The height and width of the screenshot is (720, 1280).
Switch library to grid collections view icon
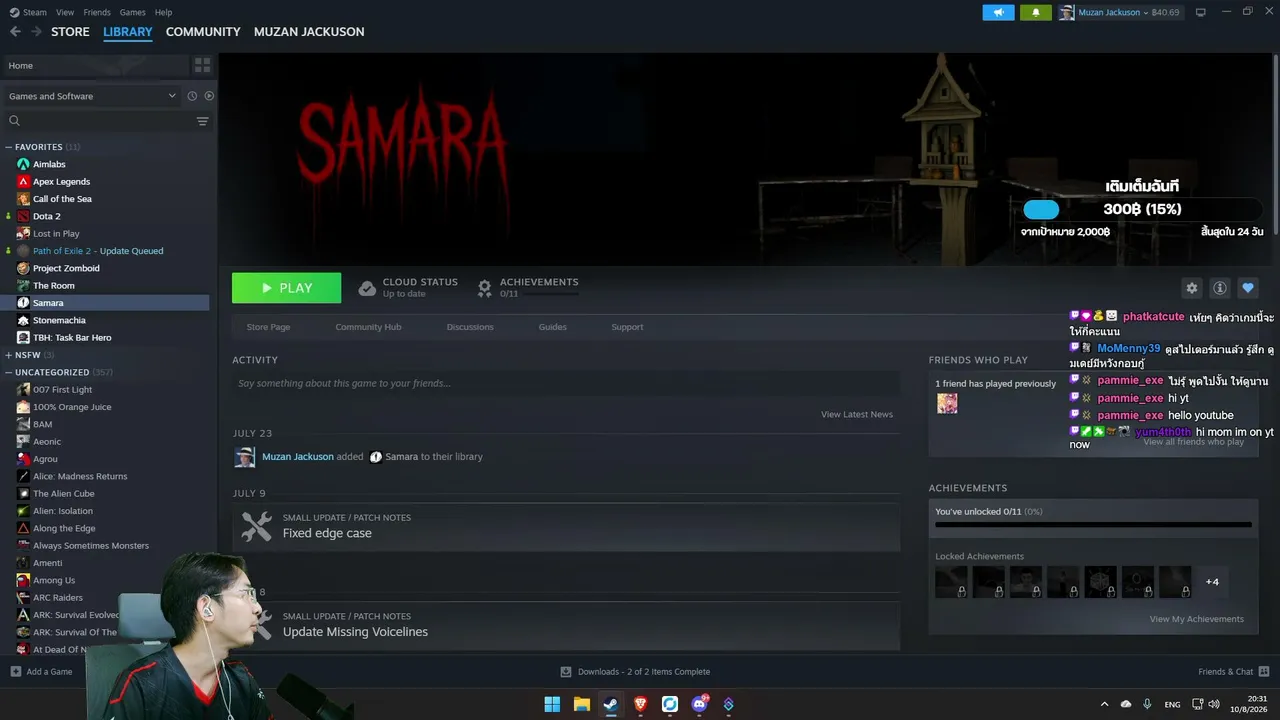202,65
